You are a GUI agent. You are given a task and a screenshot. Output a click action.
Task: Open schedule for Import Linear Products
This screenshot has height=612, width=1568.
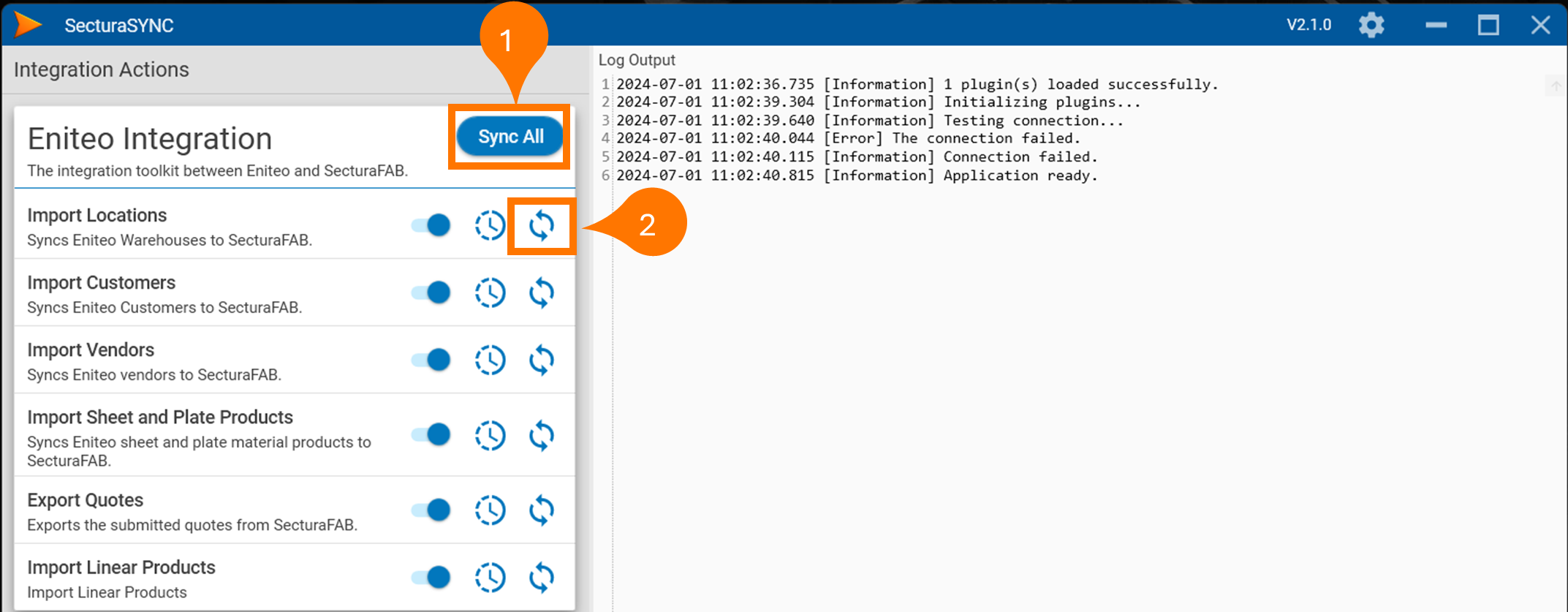(490, 578)
